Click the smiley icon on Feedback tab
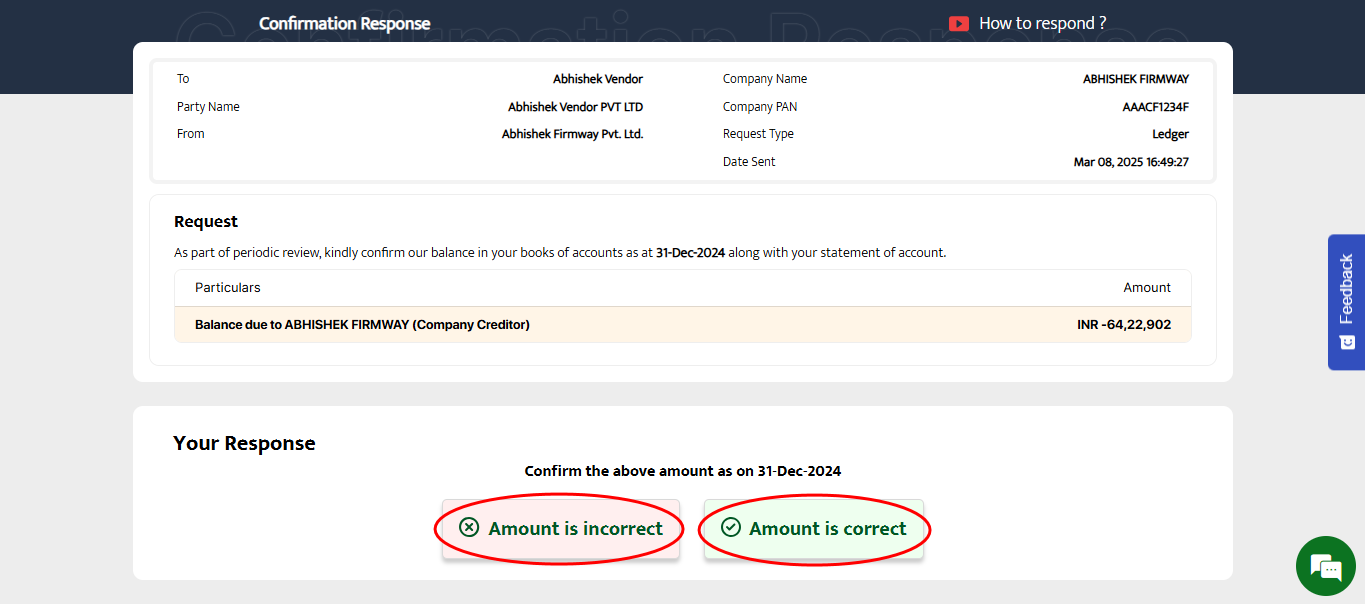1365x605 pixels. (x=1346, y=342)
